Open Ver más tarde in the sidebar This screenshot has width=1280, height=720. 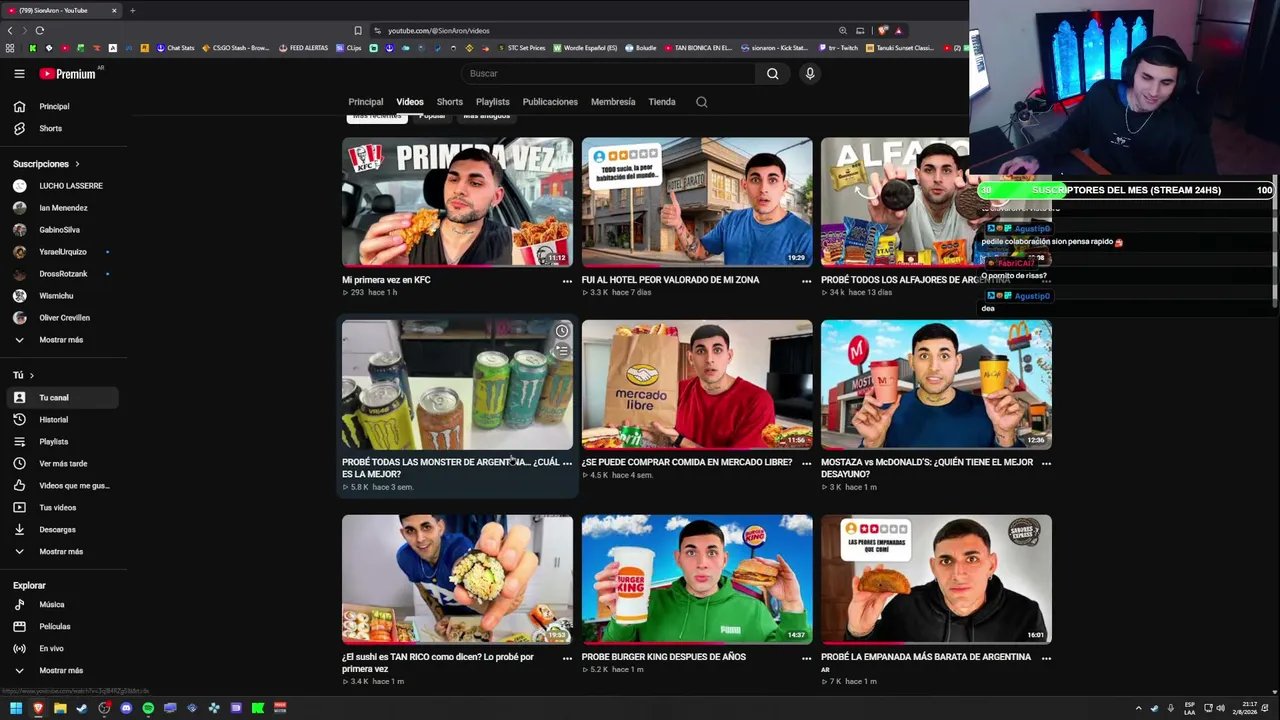60,464
